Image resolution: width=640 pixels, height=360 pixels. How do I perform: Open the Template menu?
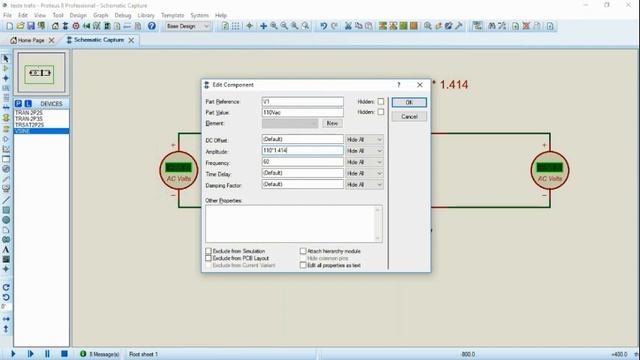click(173, 15)
